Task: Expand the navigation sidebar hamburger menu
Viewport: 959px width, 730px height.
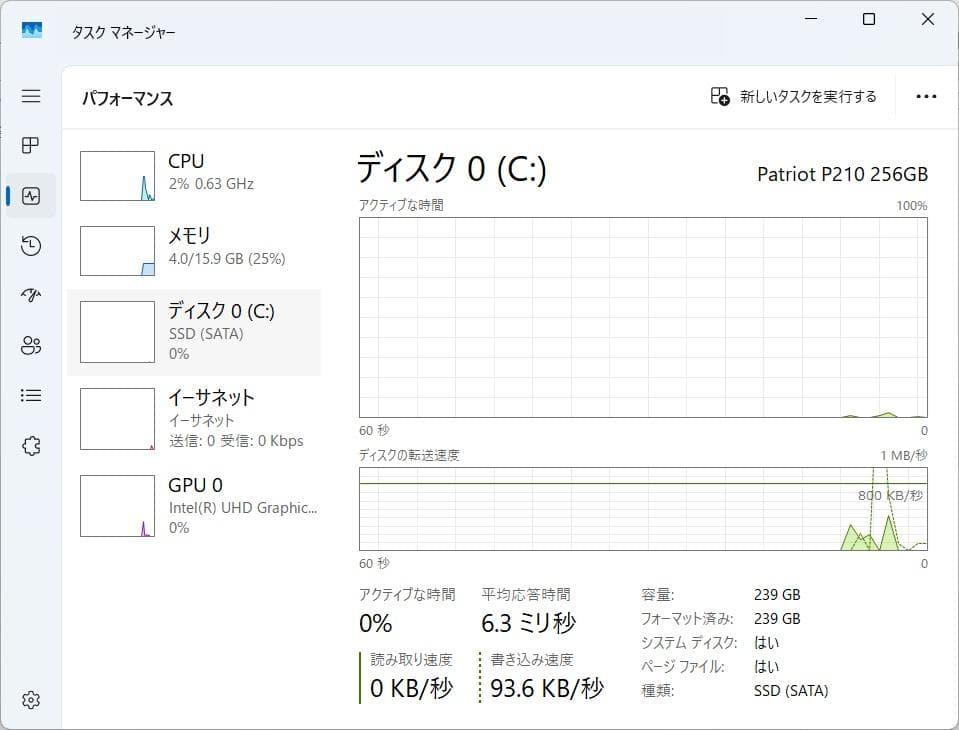Action: 30,96
